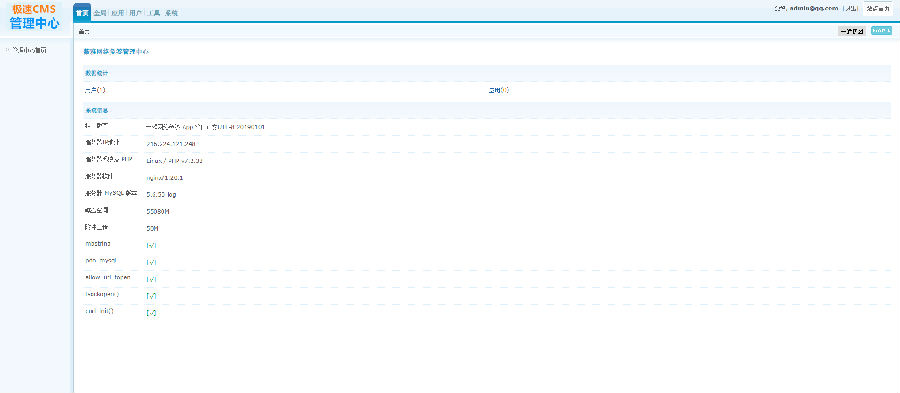900x393 pixels.
Task: Click the 极速CMS 管理中心 logo
Action: pos(34,16)
